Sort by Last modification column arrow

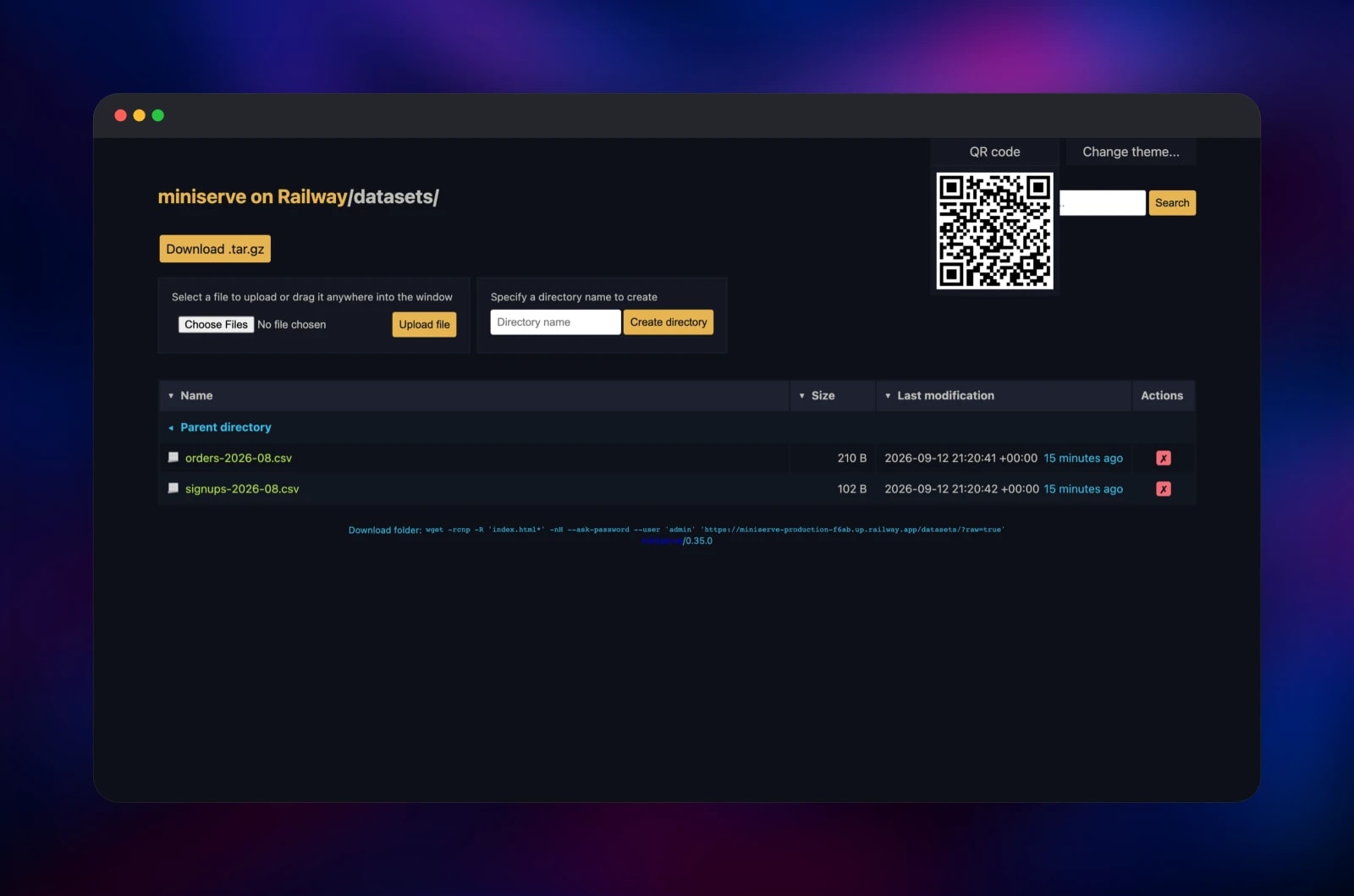click(888, 396)
